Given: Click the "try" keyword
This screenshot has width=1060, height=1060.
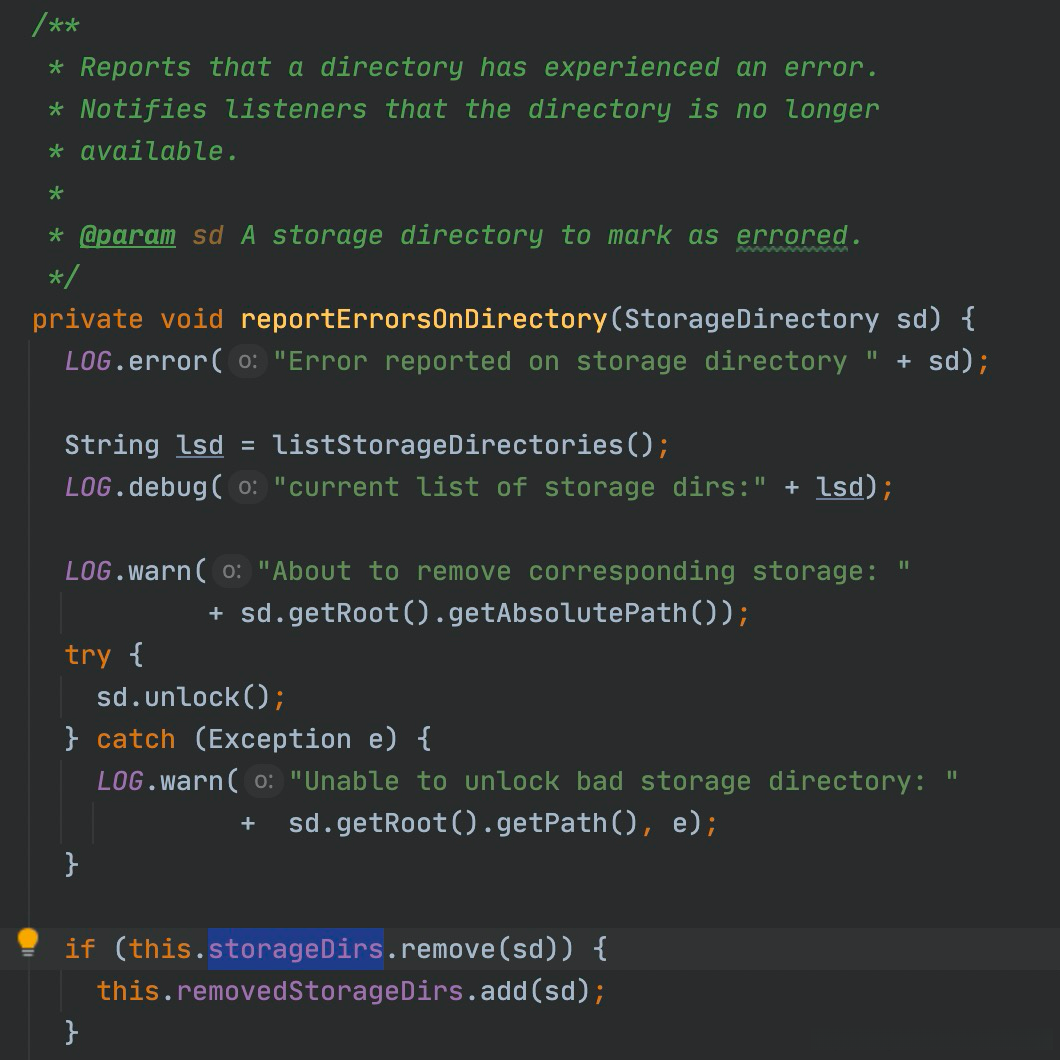Looking at the screenshot, I should pyautogui.click(x=88, y=655).
